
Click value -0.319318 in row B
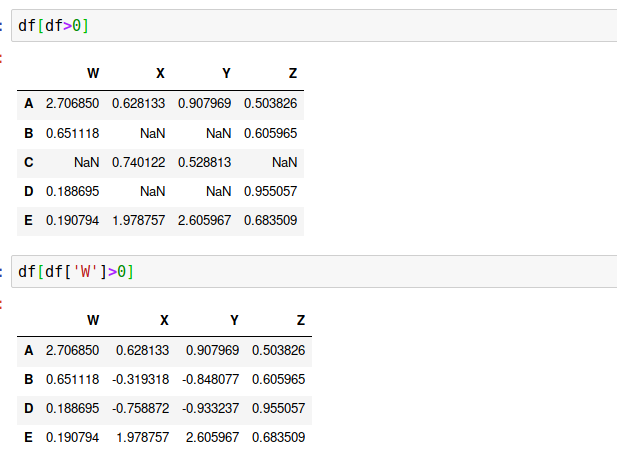[x=140, y=379]
